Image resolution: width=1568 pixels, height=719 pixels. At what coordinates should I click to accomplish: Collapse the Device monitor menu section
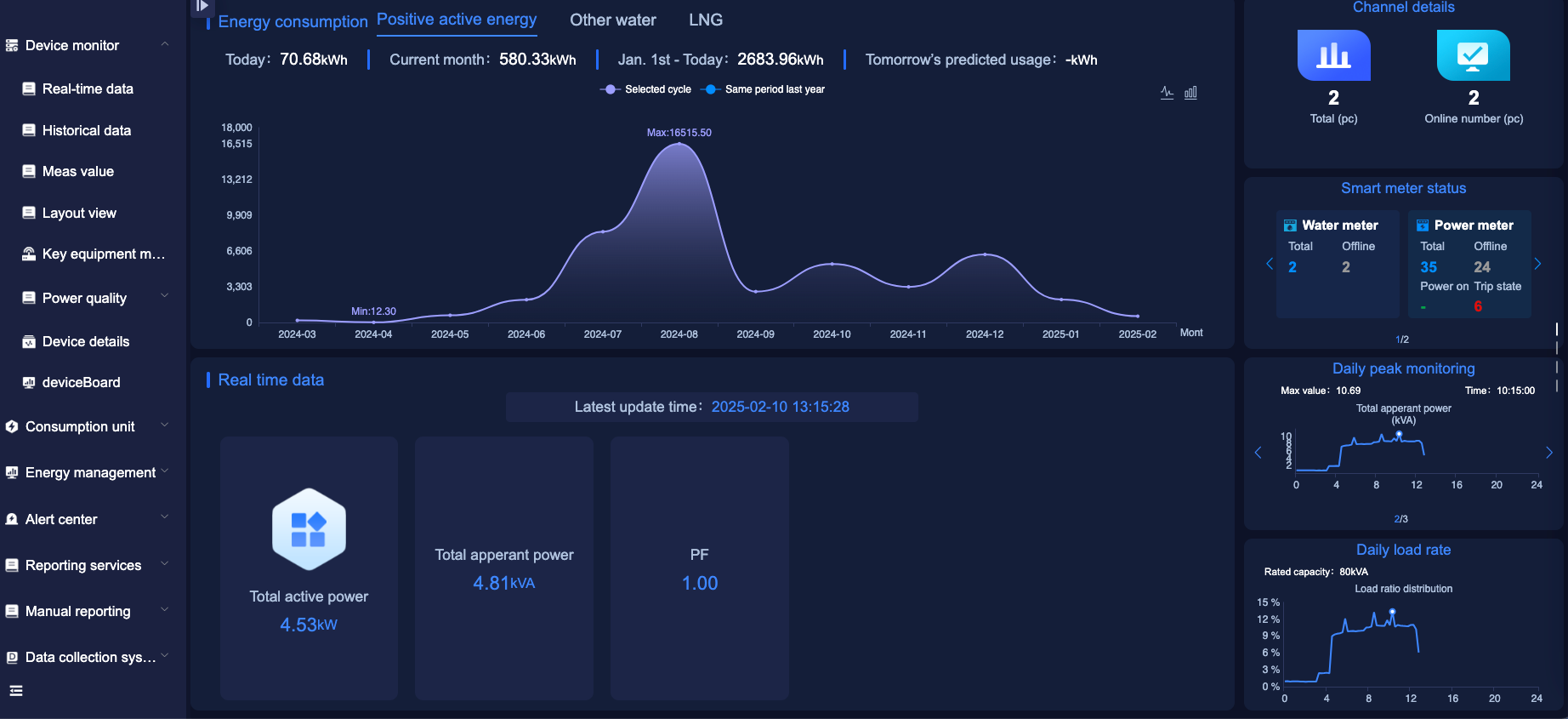165,44
